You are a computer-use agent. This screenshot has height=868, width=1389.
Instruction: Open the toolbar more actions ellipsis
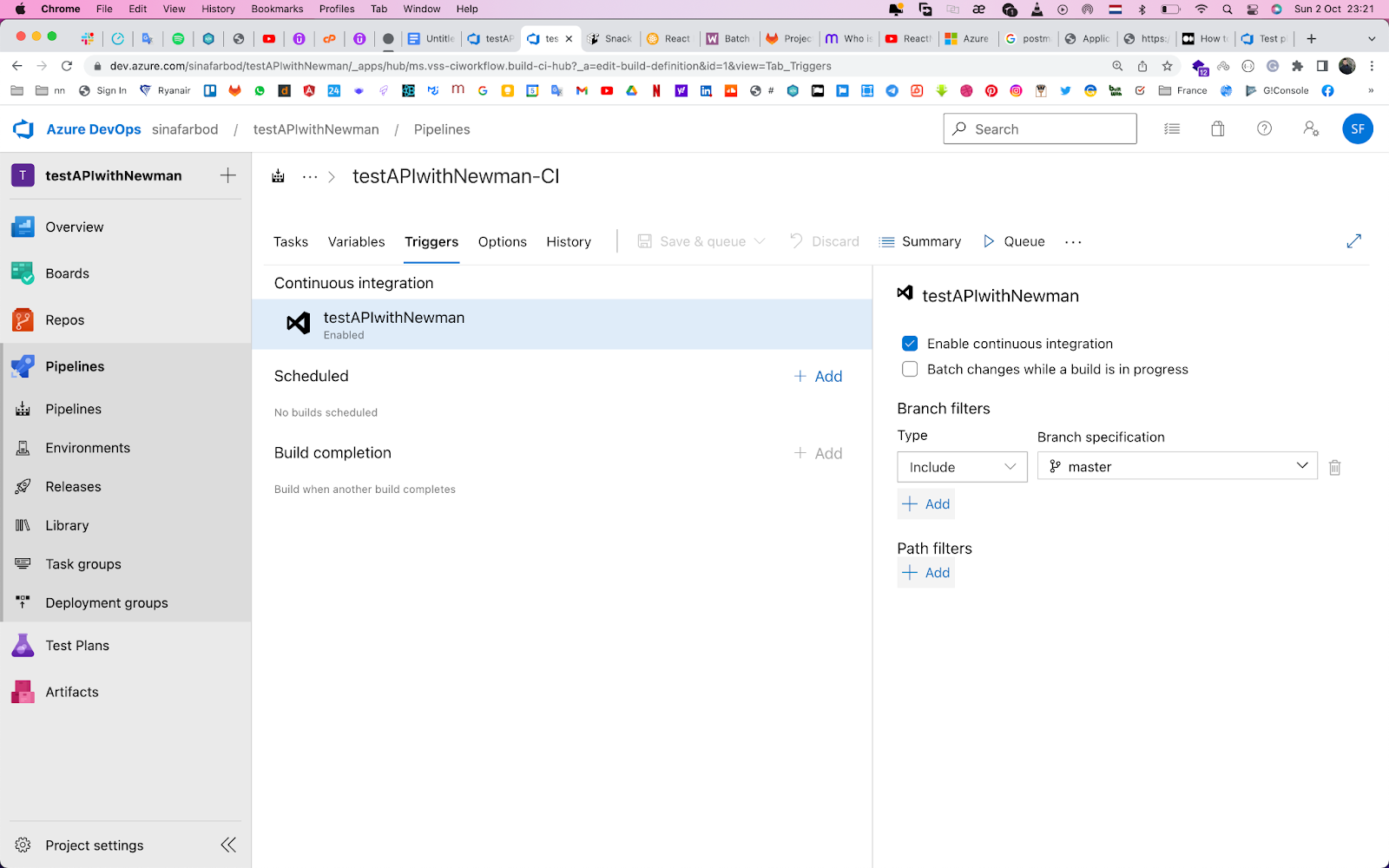tap(1074, 242)
